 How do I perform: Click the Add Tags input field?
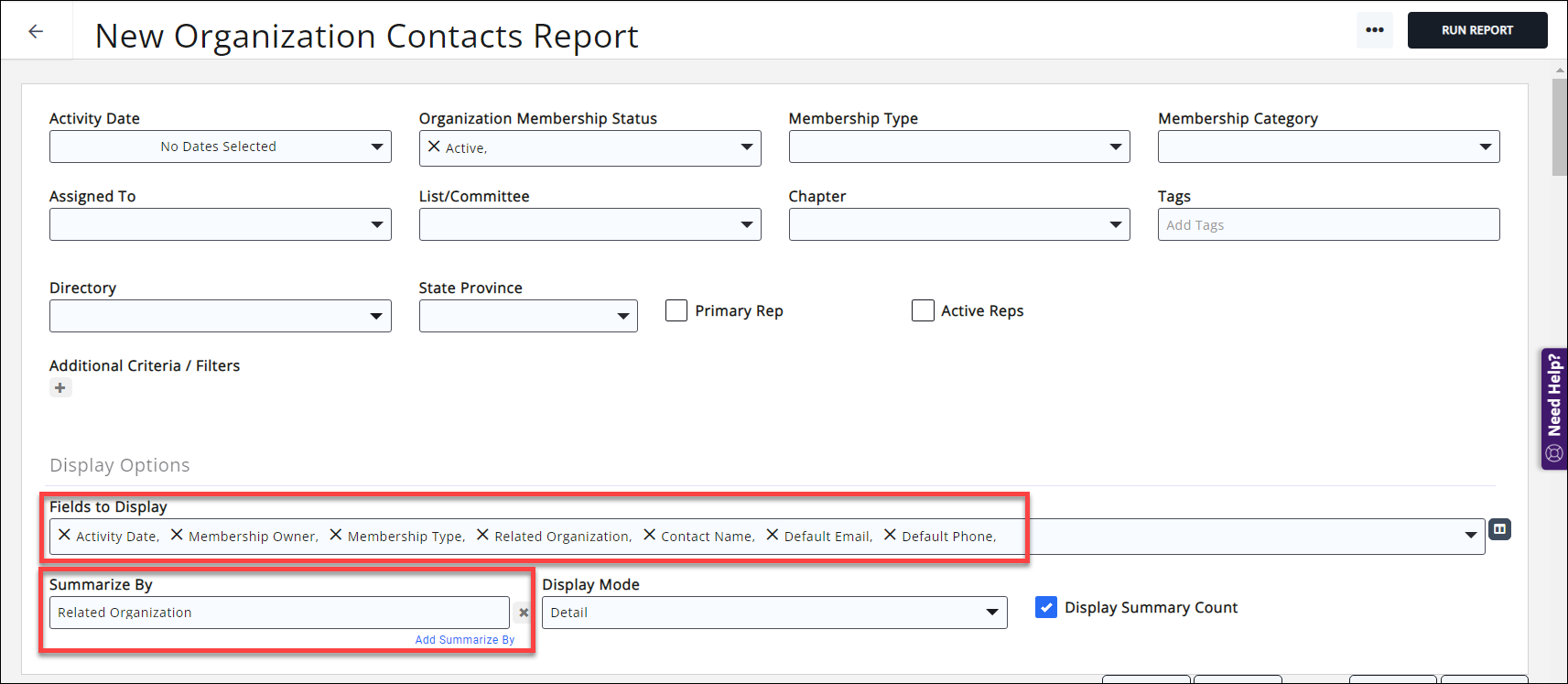(x=1327, y=225)
